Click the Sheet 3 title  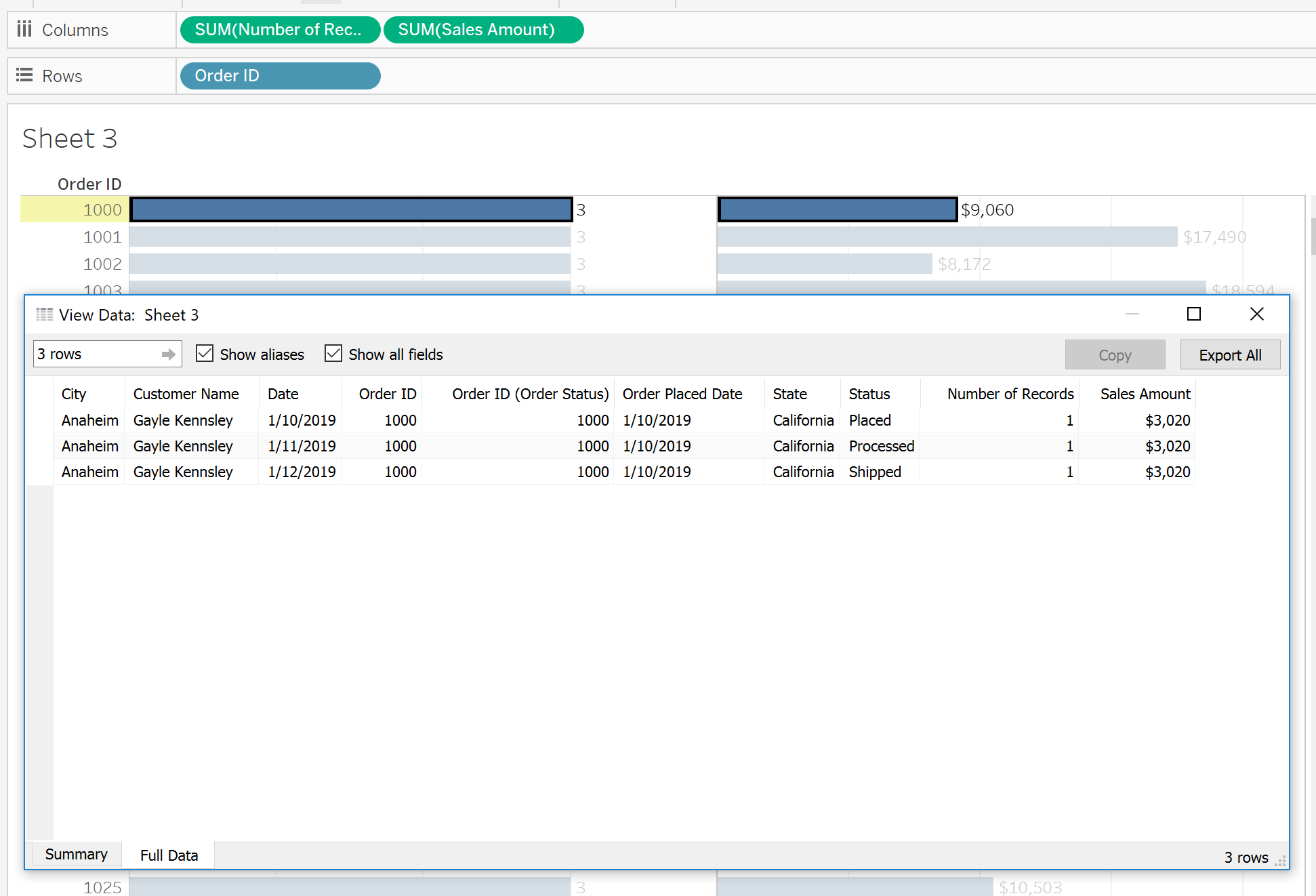pyautogui.click(x=70, y=138)
